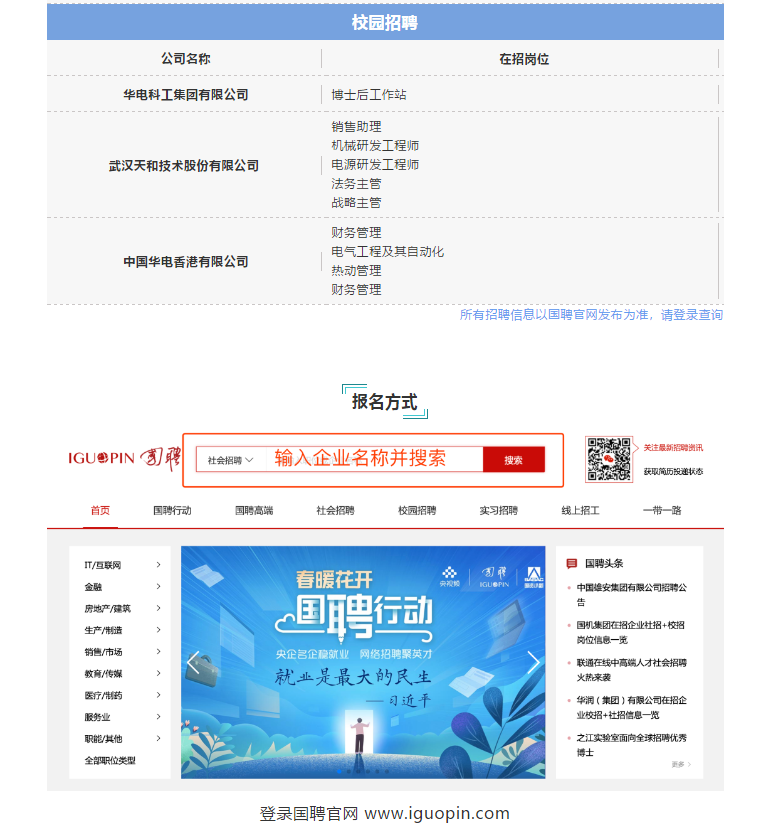This screenshot has height=829, width=776.
Task: Click the carousel indicator dots under banner
Action: 363,772
